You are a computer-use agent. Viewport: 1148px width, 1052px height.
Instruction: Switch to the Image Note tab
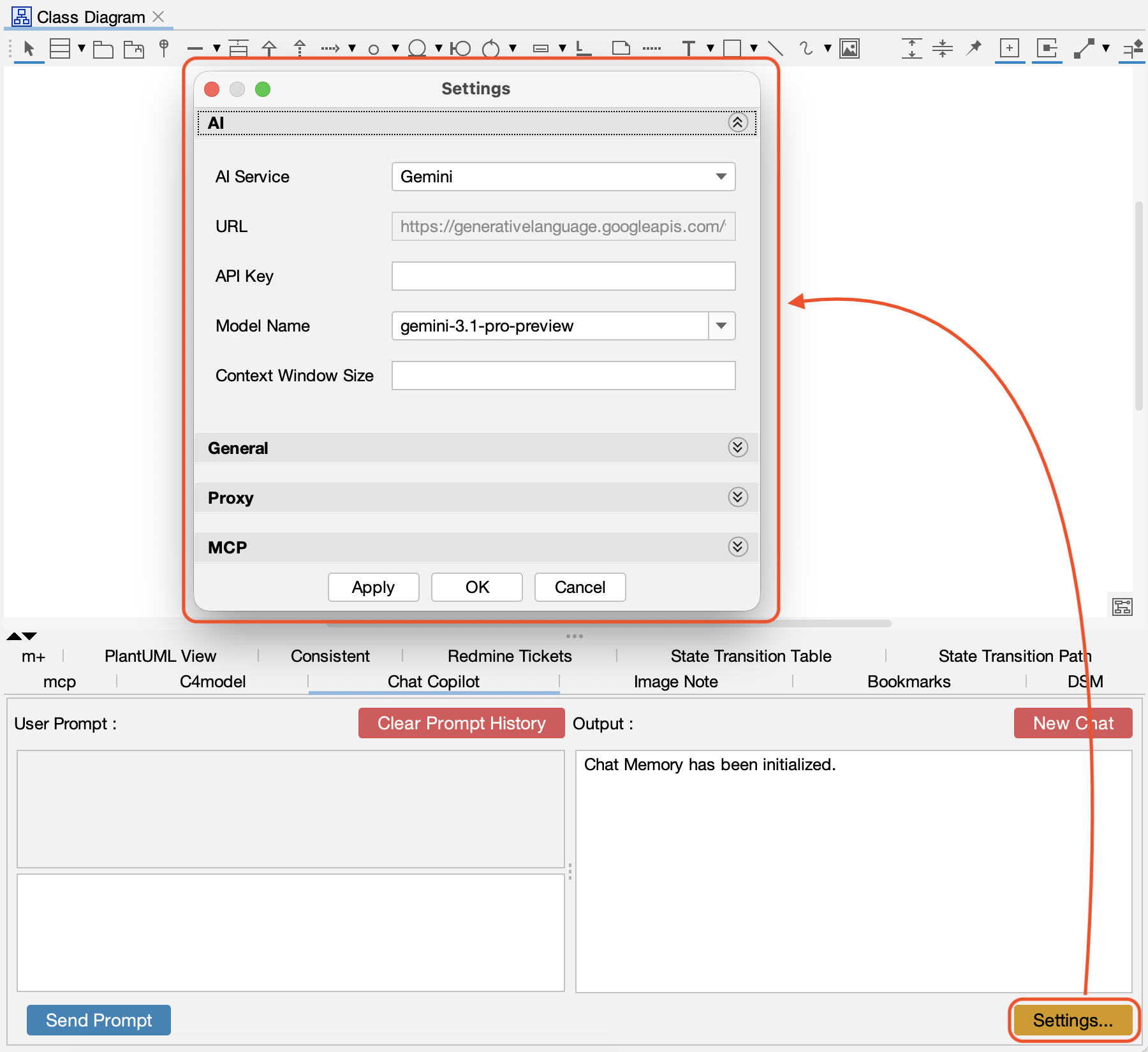pos(675,682)
